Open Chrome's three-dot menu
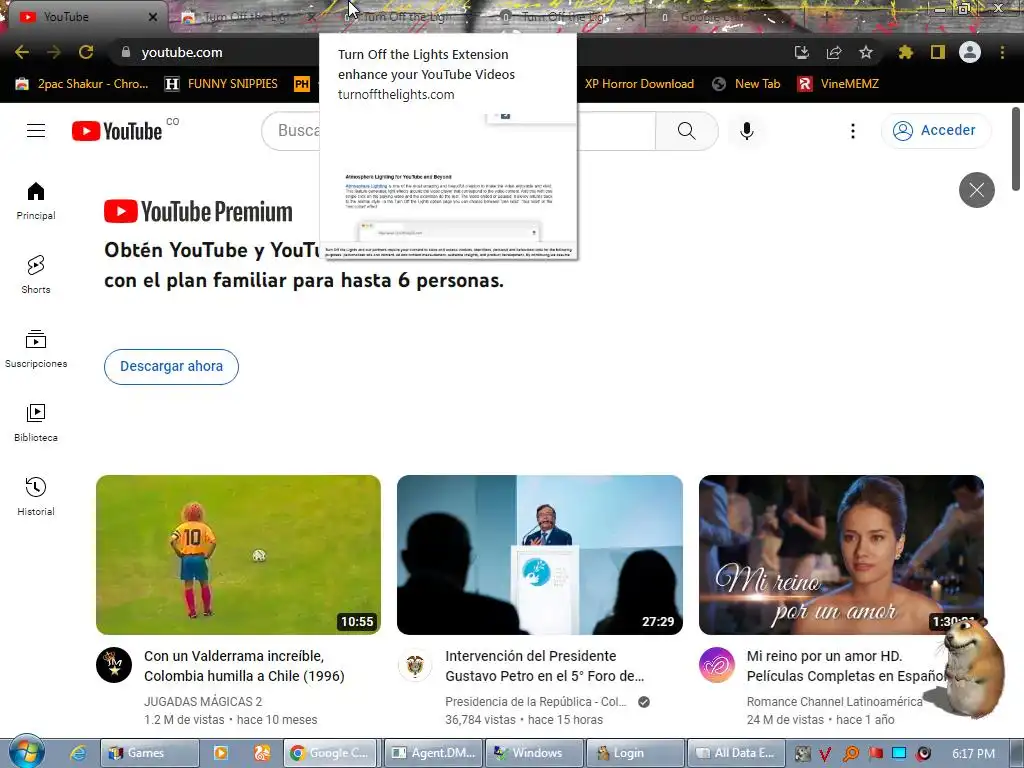 tap(1002, 52)
